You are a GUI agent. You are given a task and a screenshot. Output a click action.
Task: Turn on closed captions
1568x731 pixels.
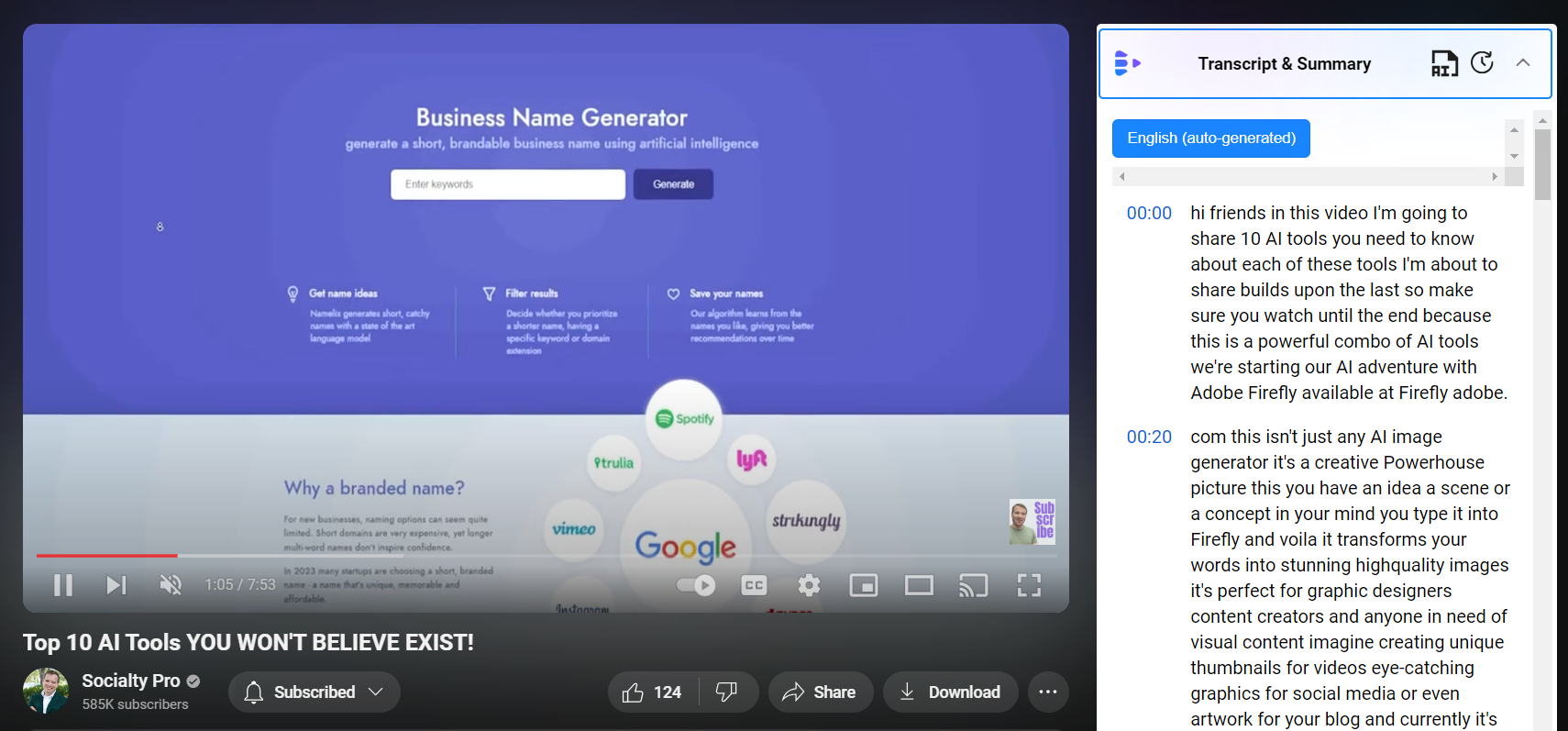click(754, 585)
